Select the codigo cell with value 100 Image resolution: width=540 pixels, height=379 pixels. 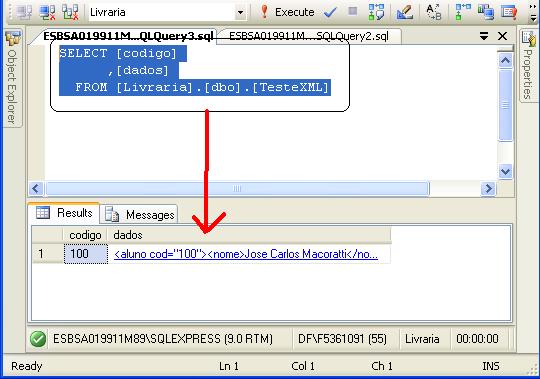[86, 254]
